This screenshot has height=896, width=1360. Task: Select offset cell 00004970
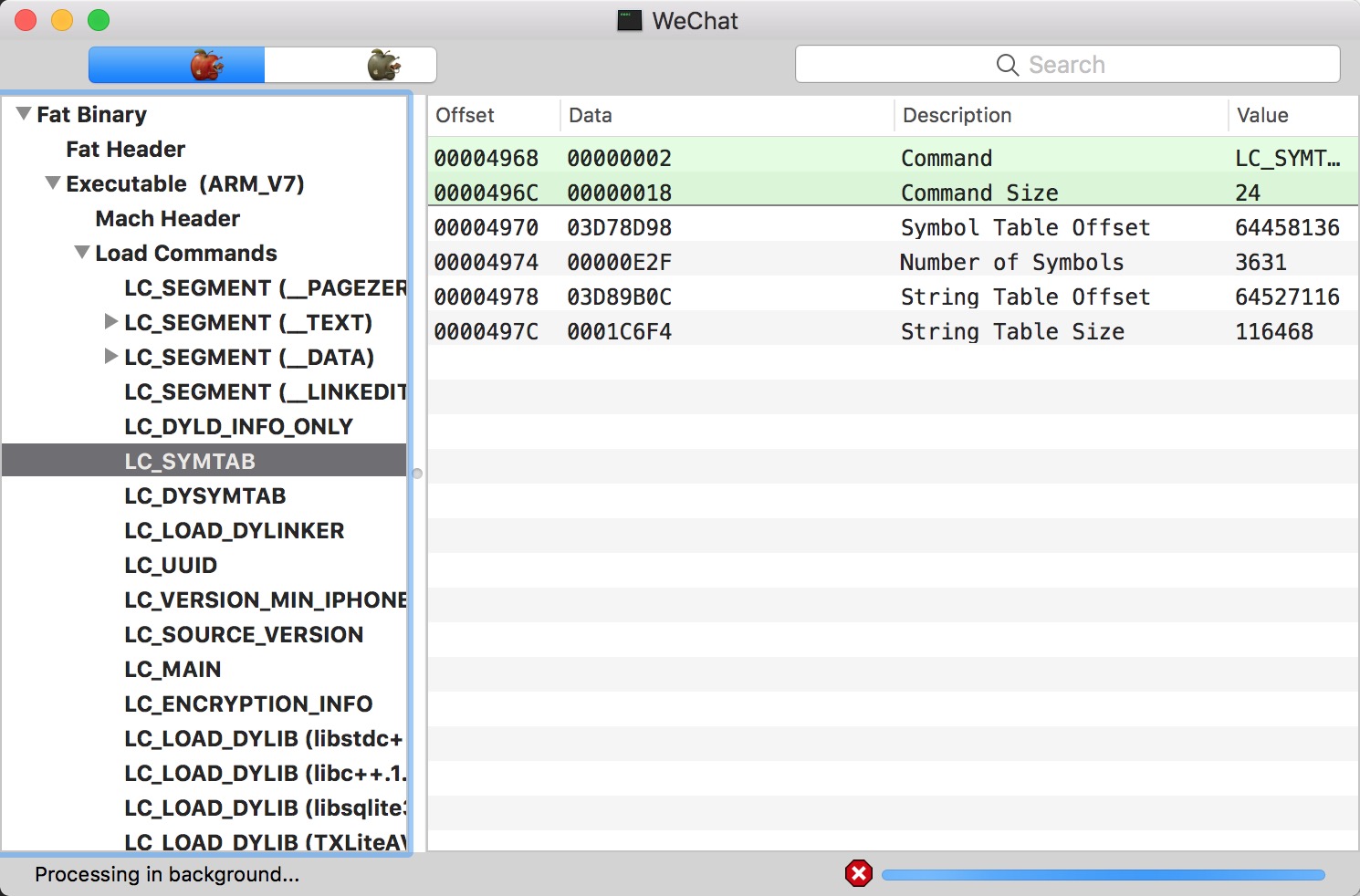point(486,227)
